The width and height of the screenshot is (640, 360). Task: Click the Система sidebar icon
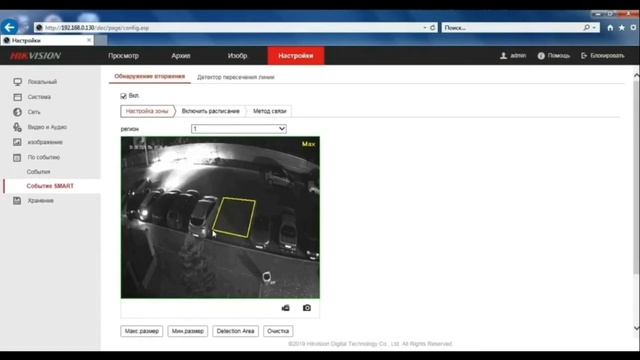tap(17, 97)
